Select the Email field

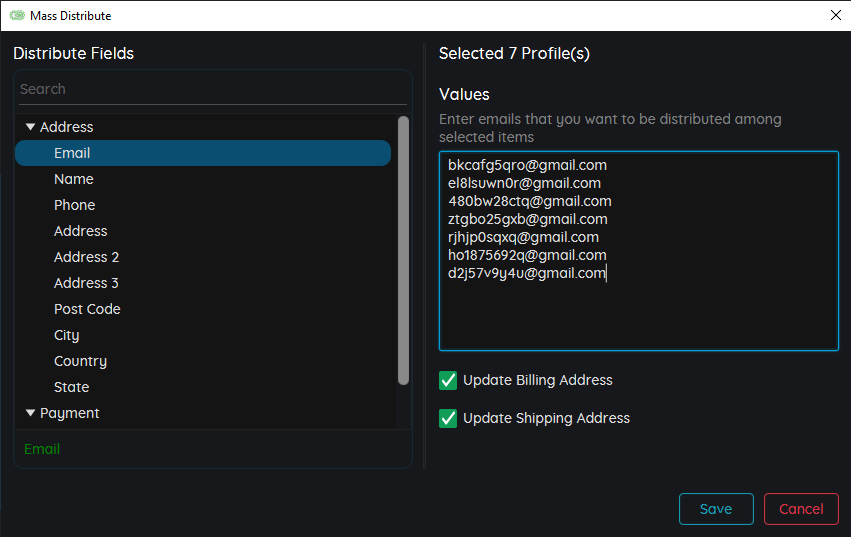(x=203, y=153)
